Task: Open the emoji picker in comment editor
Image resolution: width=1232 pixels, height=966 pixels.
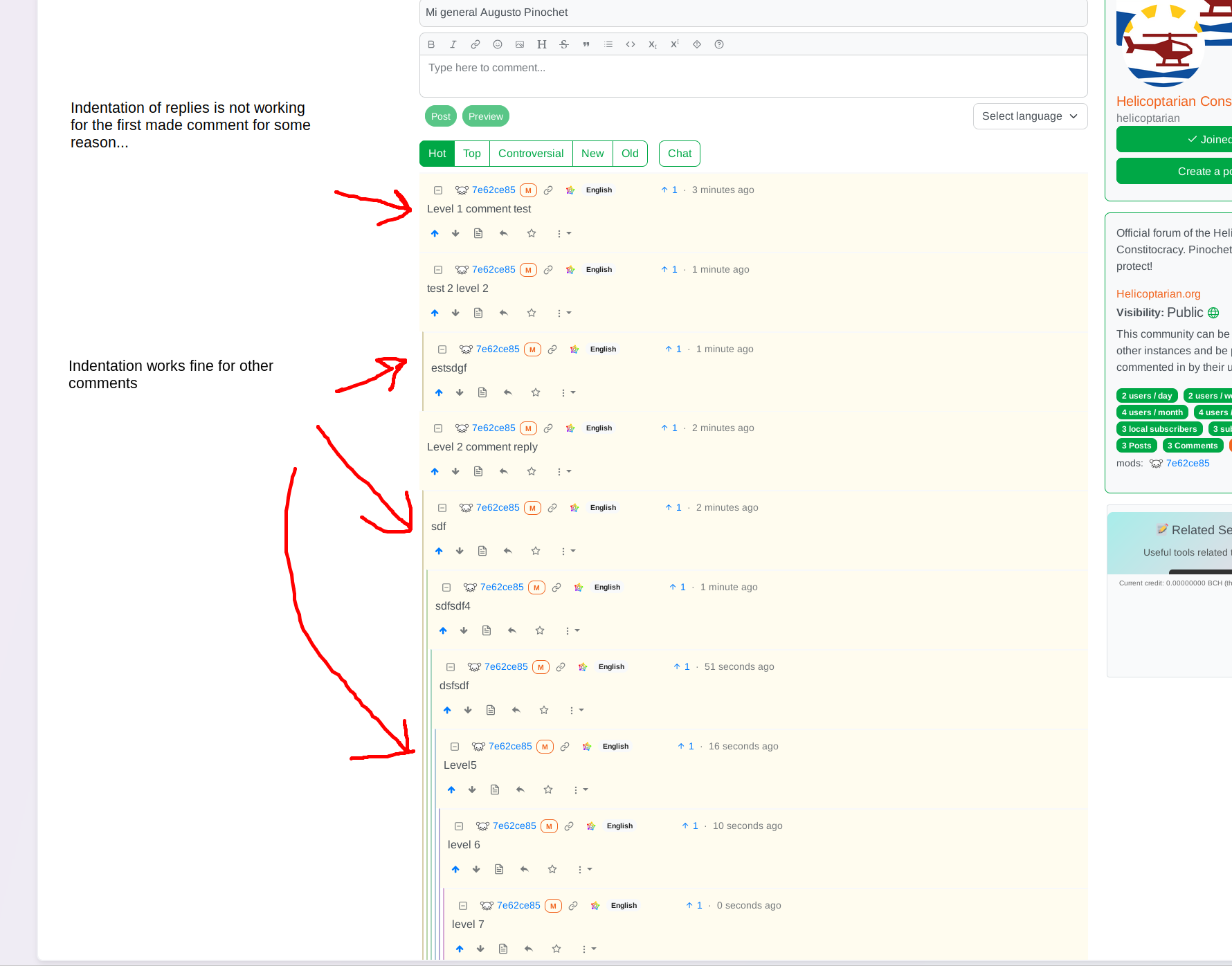Action: coord(498,44)
